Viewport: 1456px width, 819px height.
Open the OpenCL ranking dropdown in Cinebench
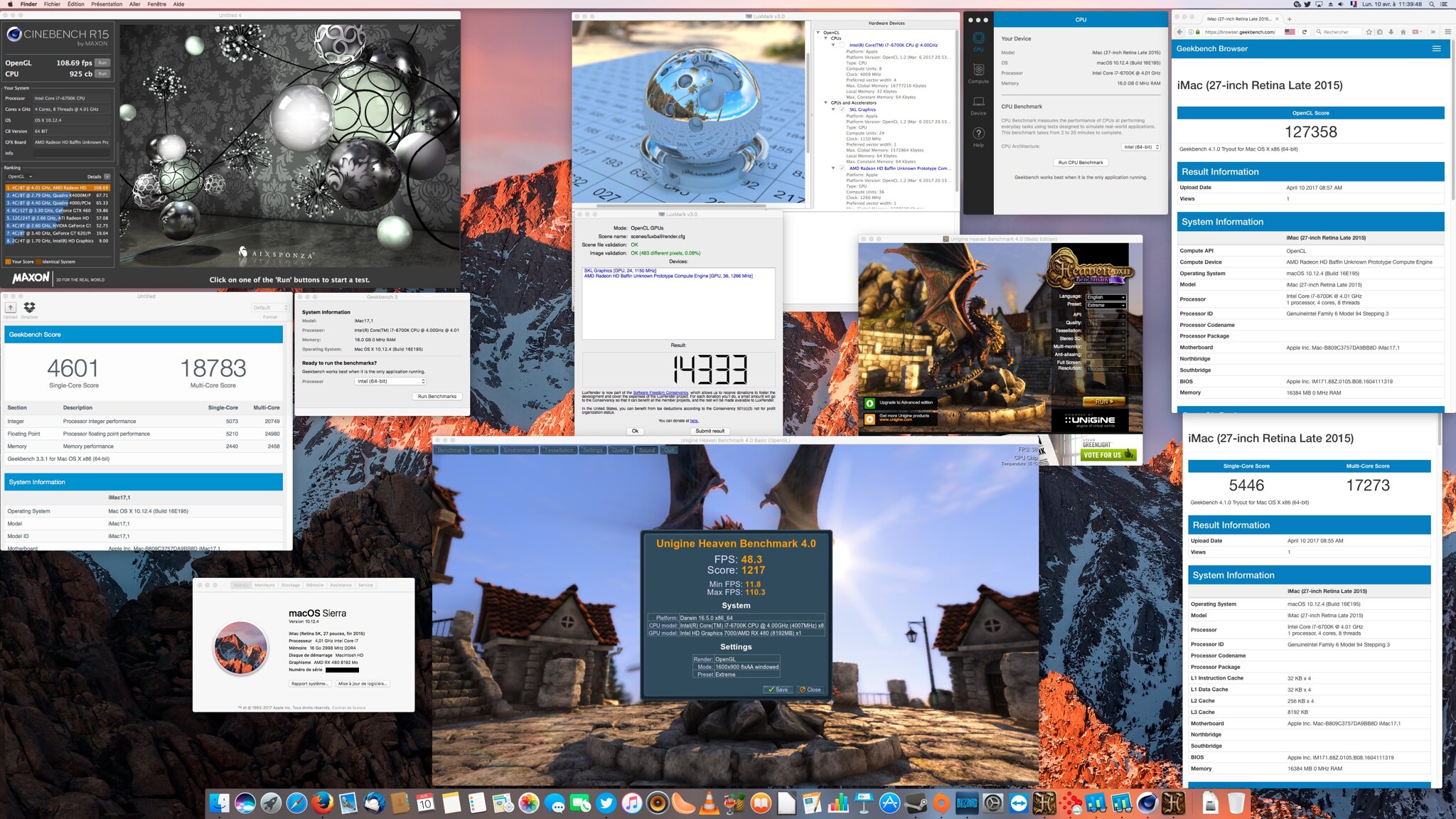[x=20, y=177]
